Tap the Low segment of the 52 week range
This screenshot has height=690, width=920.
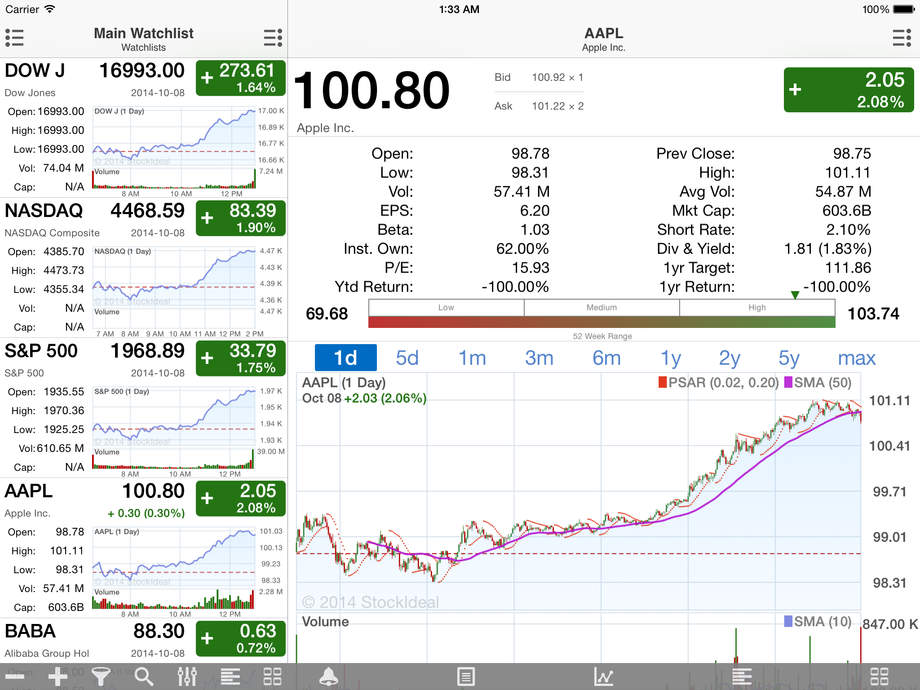coord(446,307)
